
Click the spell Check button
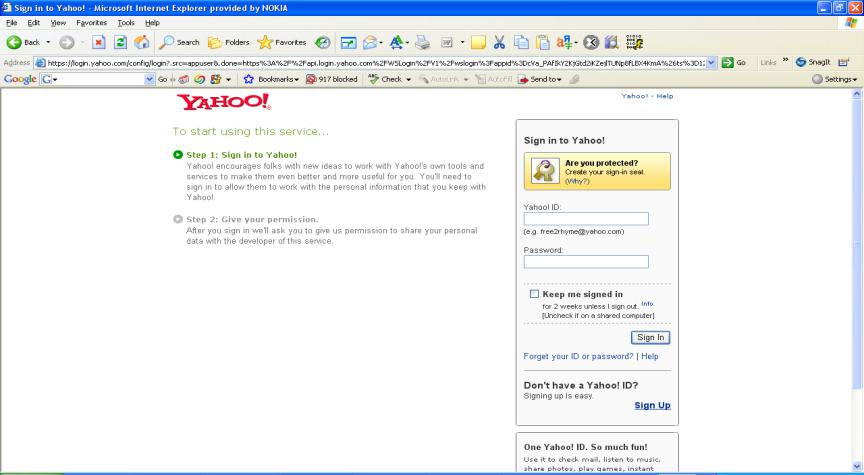tap(385, 79)
